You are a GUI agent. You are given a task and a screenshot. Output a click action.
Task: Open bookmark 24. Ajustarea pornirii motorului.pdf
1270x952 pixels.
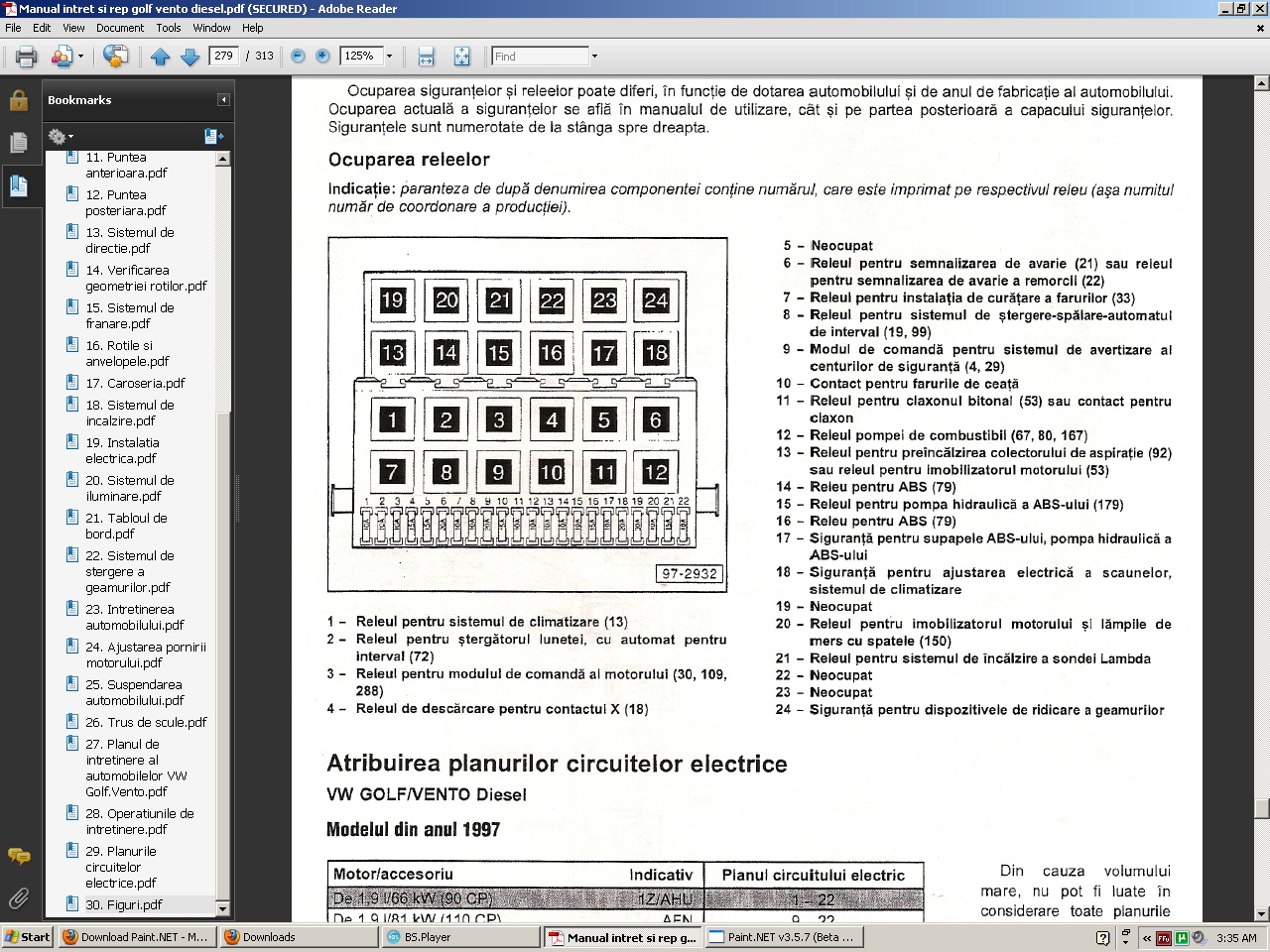[146, 654]
